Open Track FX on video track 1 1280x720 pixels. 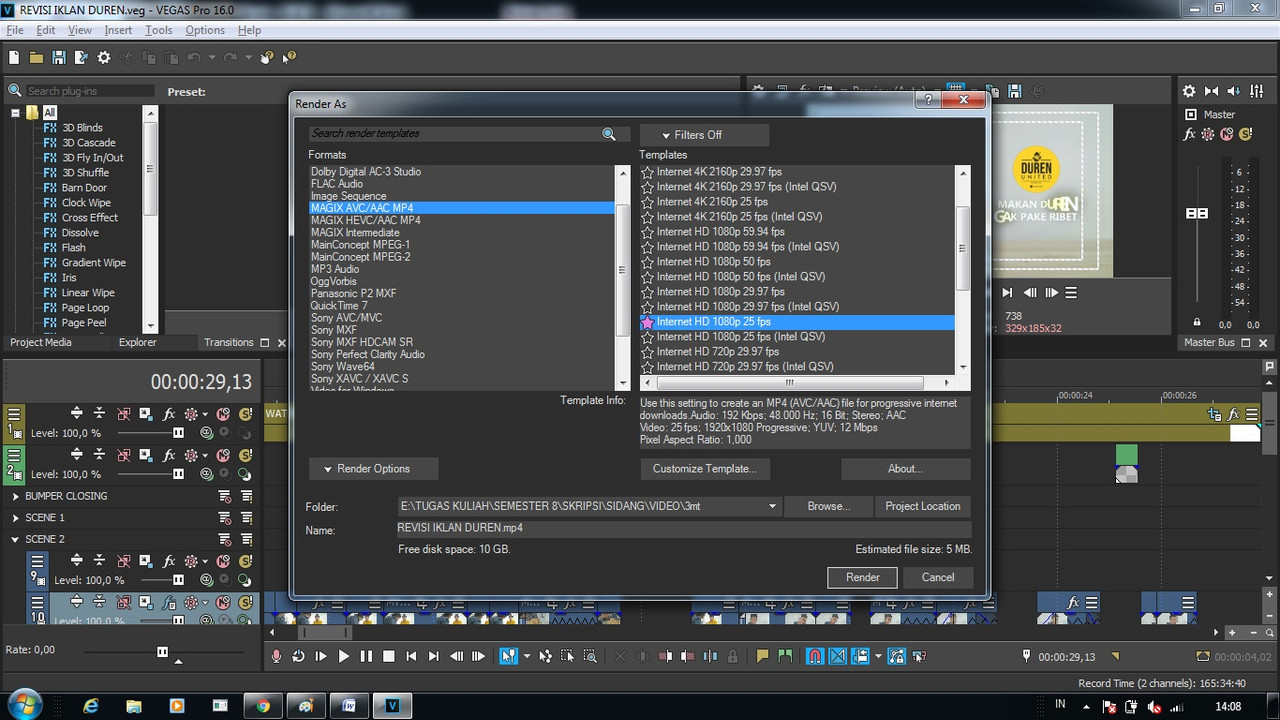[x=169, y=414]
